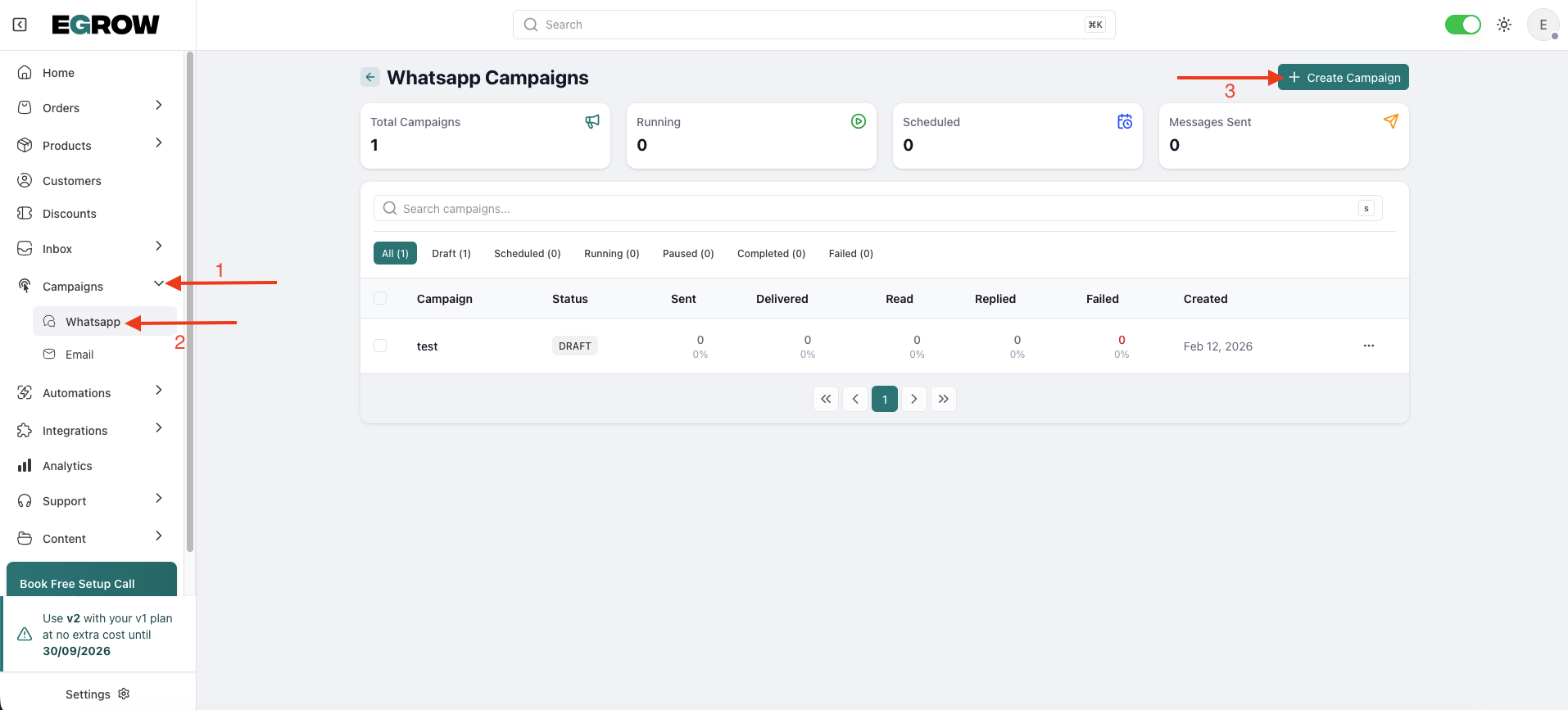This screenshot has height=710, width=1568.
Task: Collapse the Campaigns sidebar section
Action: [x=158, y=284]
